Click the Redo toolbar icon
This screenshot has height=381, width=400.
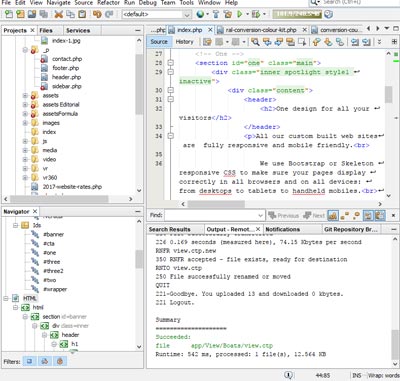point(109,14)
